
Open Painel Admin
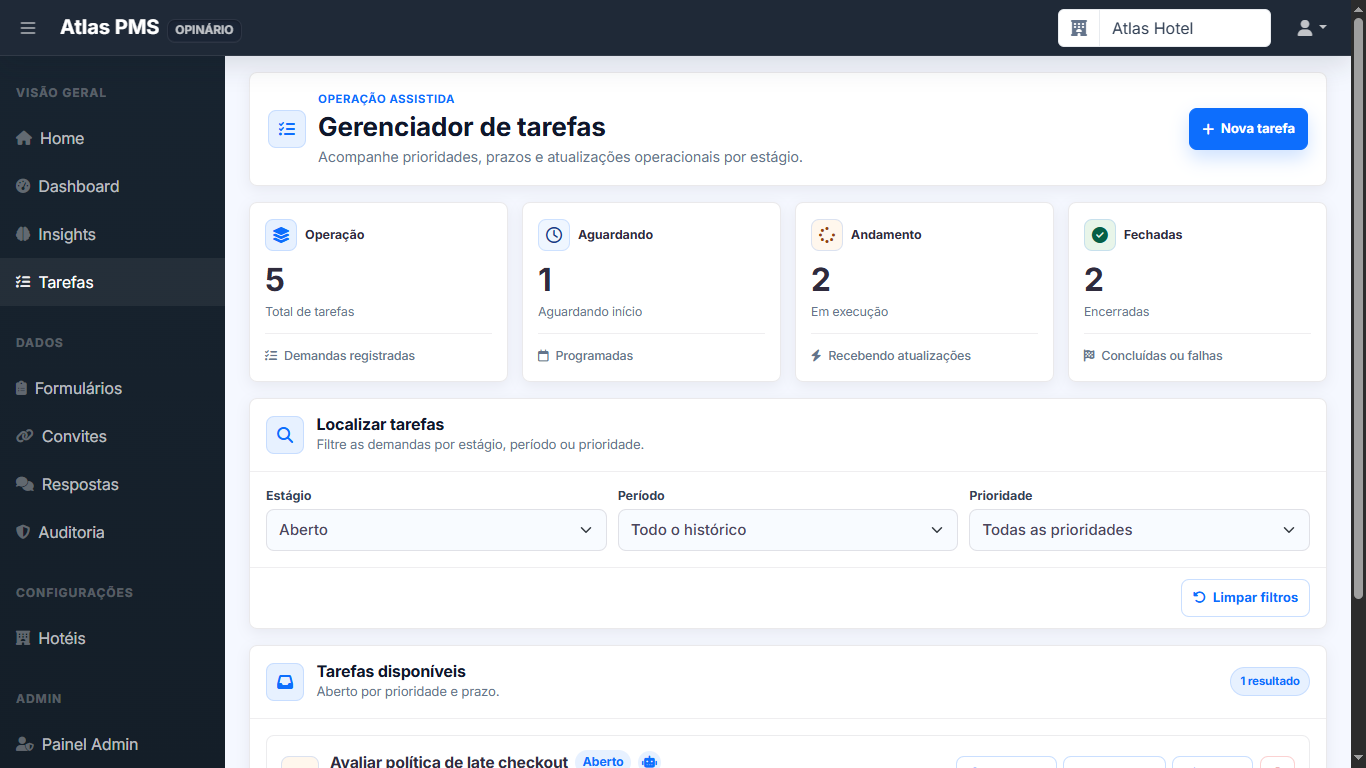click(x=112, y=744)
